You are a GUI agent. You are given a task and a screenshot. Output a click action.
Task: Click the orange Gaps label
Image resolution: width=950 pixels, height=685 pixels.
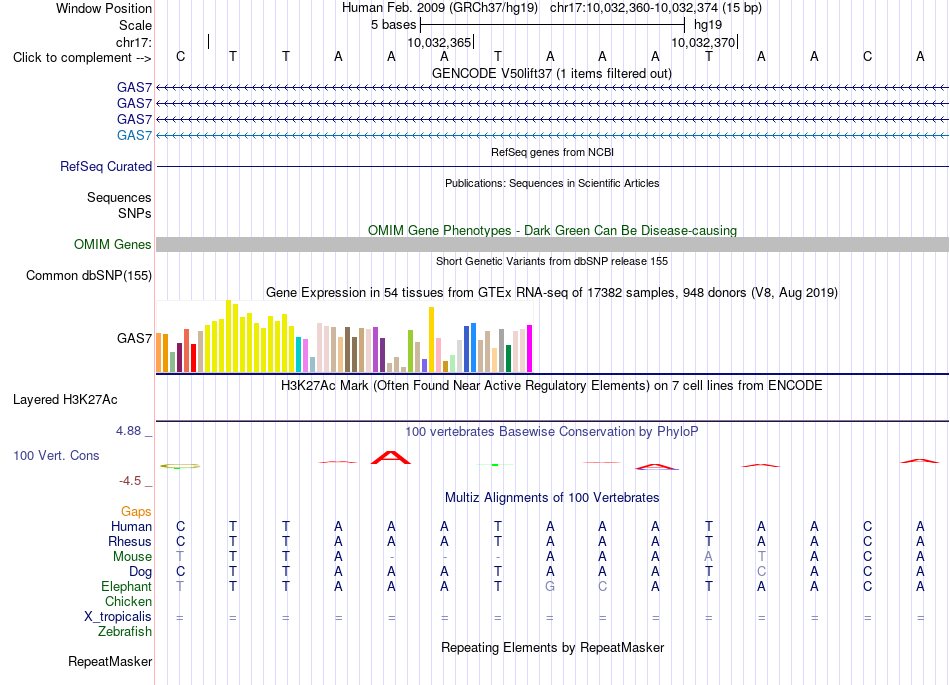click(136, 511)
